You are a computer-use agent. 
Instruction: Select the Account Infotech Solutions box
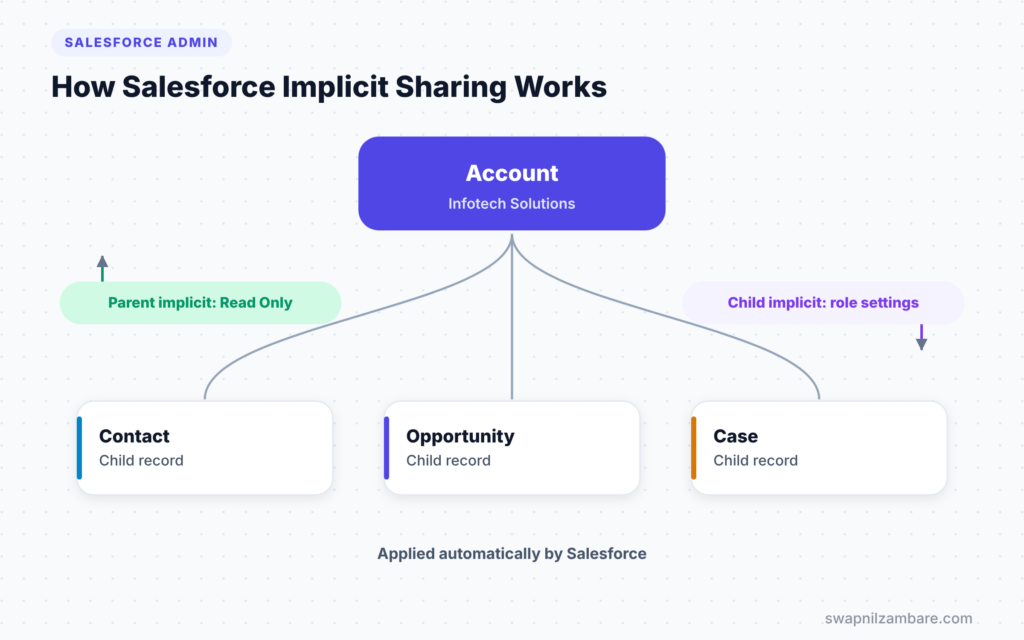point(512,184)
